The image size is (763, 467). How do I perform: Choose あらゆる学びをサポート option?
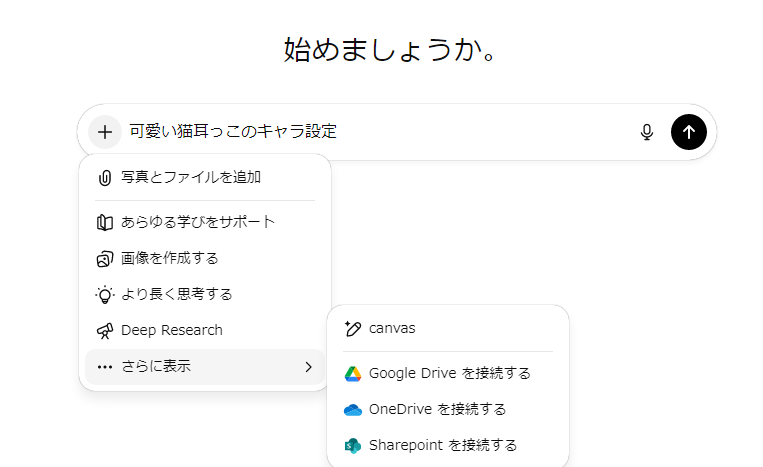click(x=205, y=222)
